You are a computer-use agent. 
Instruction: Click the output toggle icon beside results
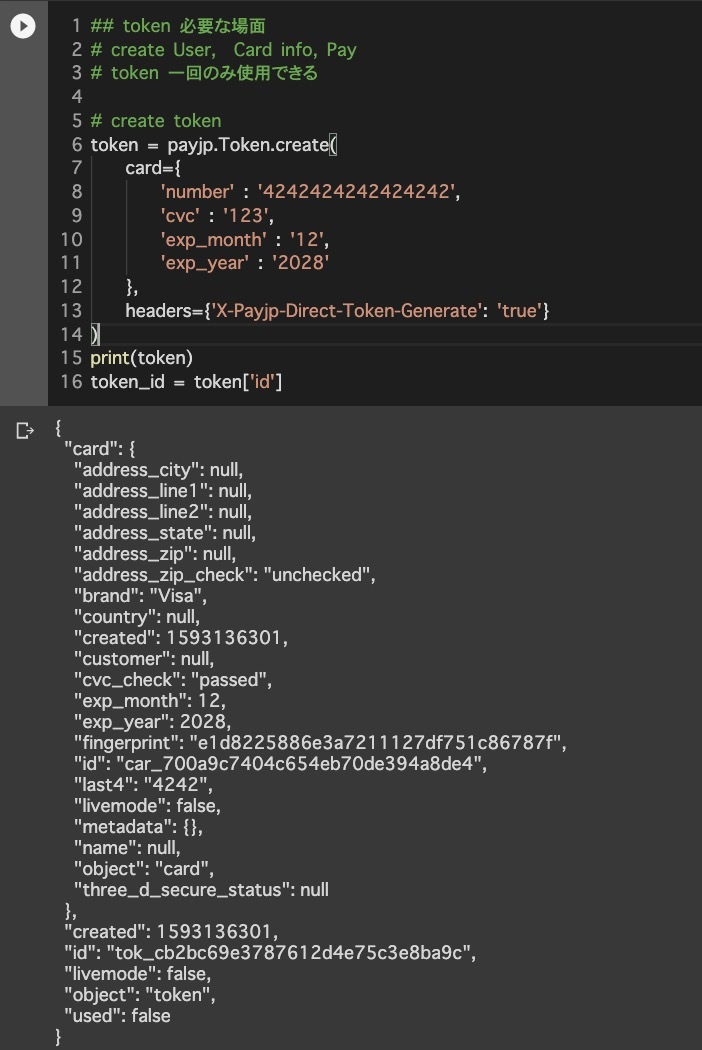coord(25,431)
